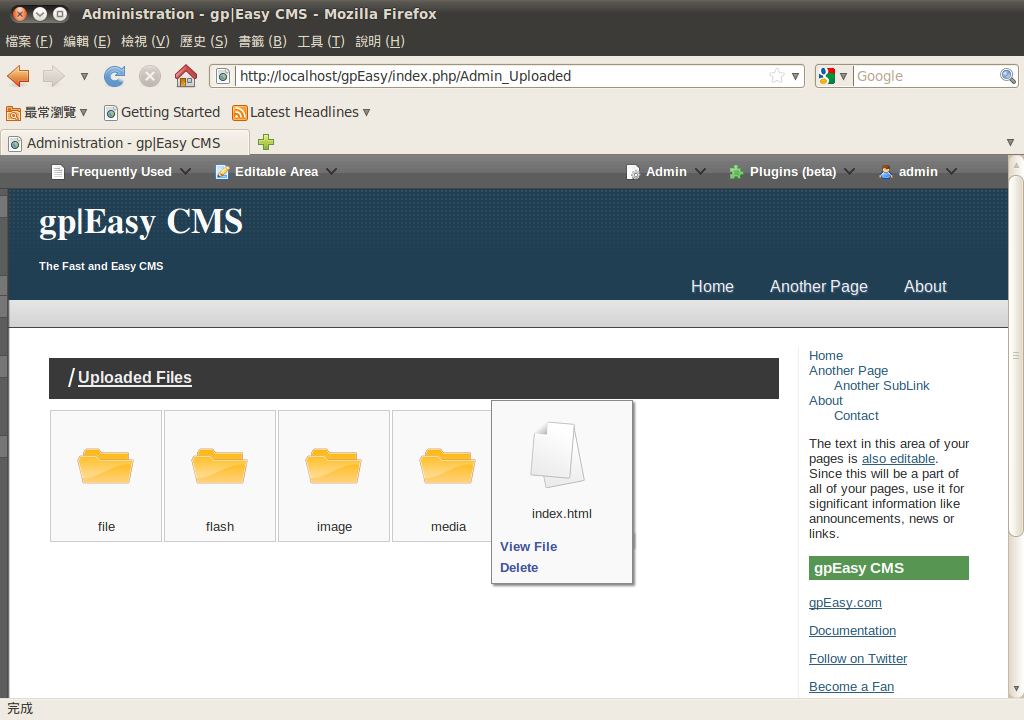Viewport: 1024px width, 720px height.
Task: Open the media folder
Action: 442,476
